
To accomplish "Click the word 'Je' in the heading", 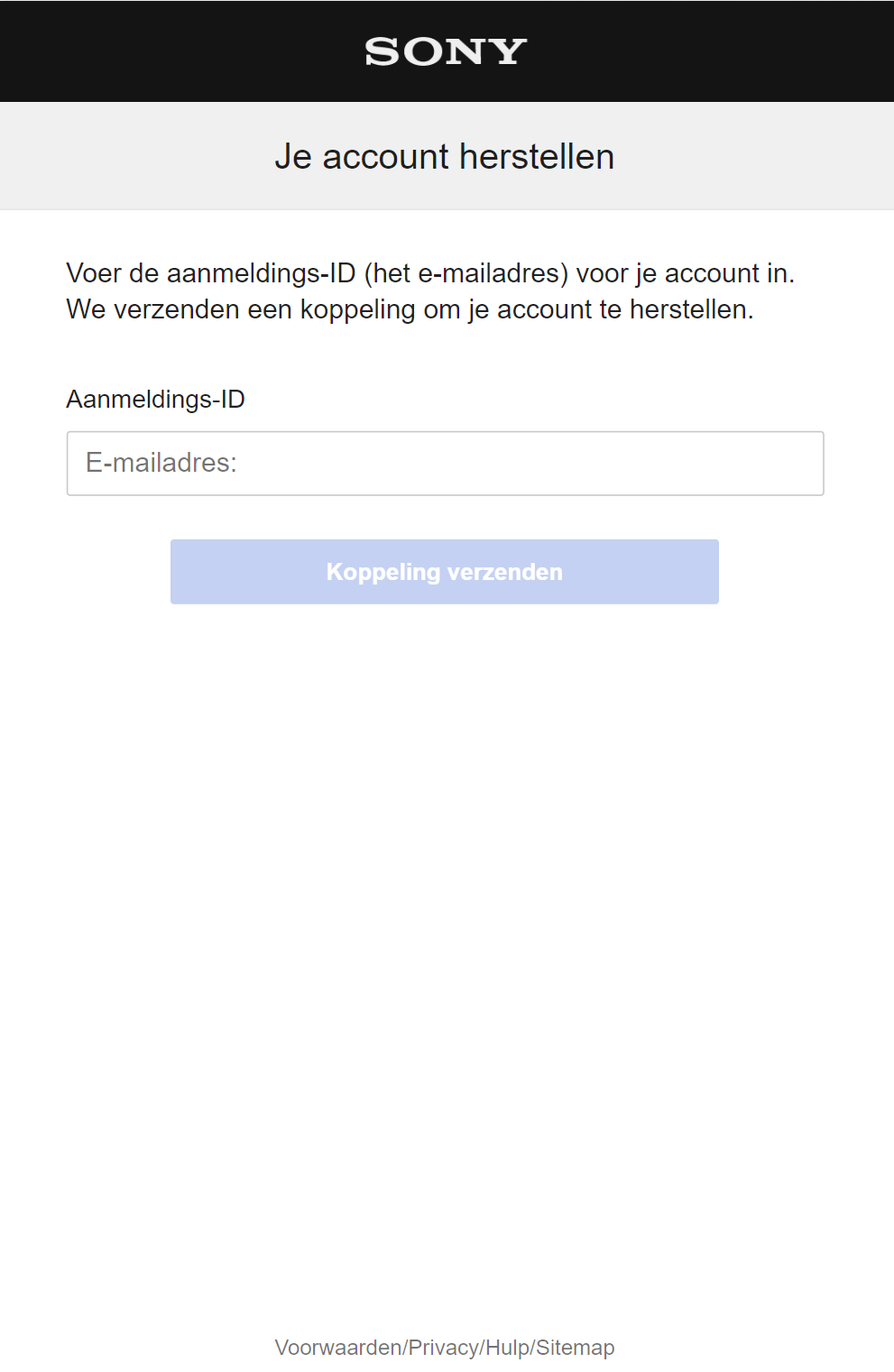I will 293,157.
